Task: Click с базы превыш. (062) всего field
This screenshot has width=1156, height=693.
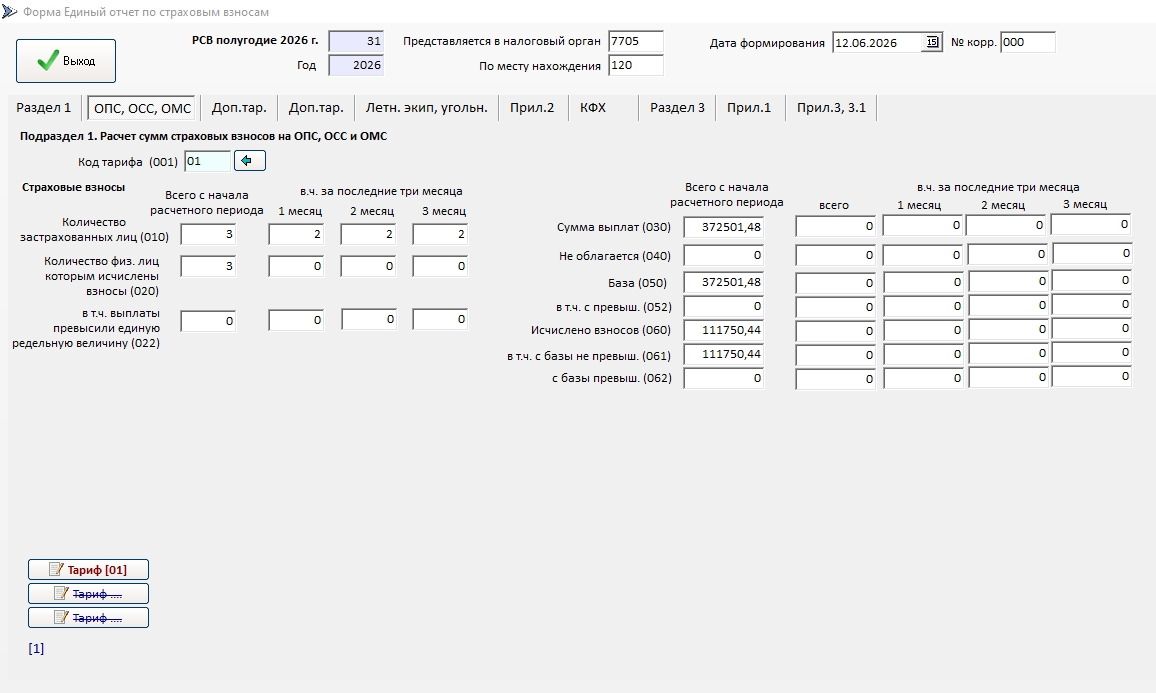Action: click(x=836, y=379)
